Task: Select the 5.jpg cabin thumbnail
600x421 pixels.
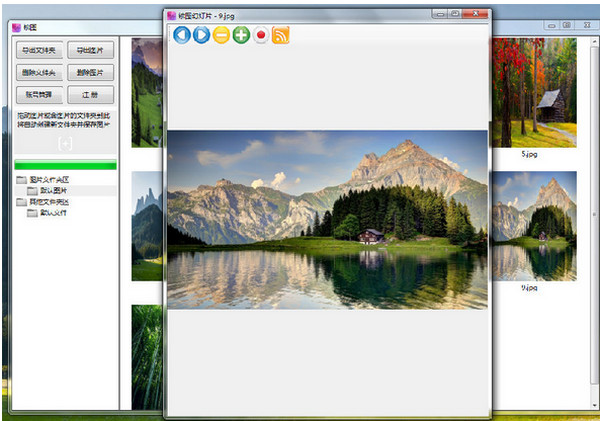Action: 534,92
